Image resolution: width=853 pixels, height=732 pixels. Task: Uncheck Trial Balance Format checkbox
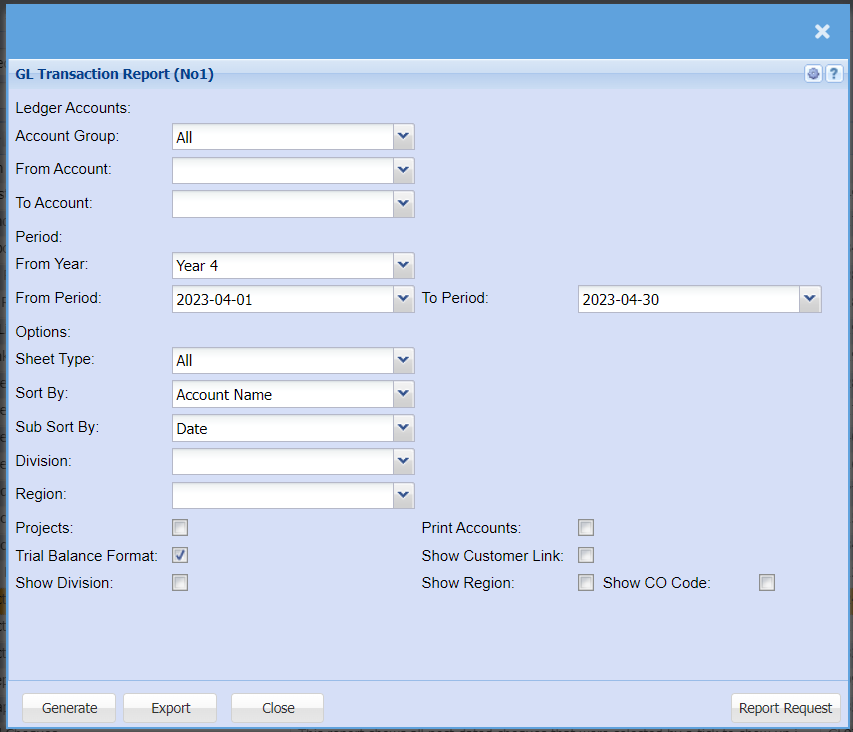coord(180,555)
